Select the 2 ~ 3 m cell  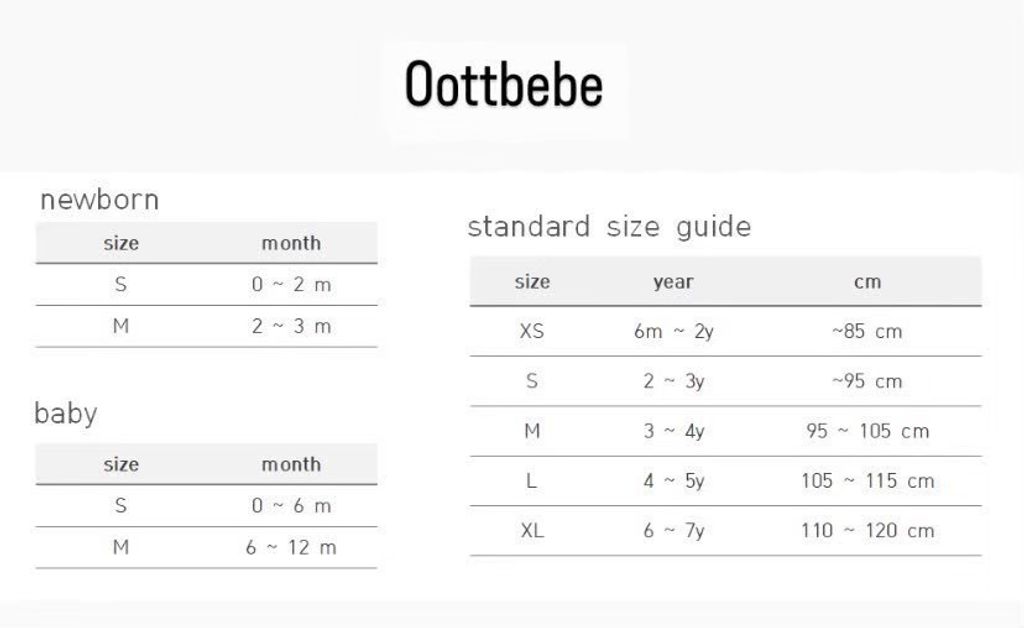(291, 327)
